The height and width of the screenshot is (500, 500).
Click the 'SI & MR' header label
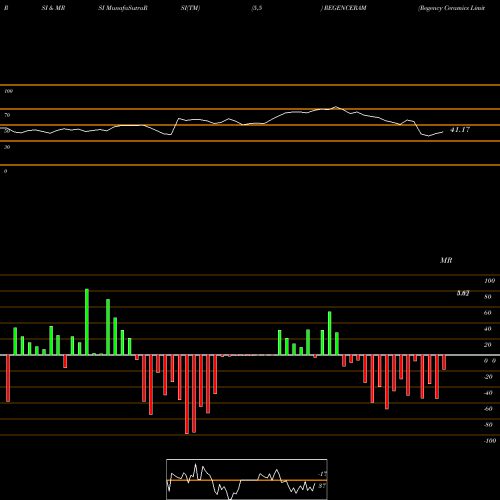(53, 8)
